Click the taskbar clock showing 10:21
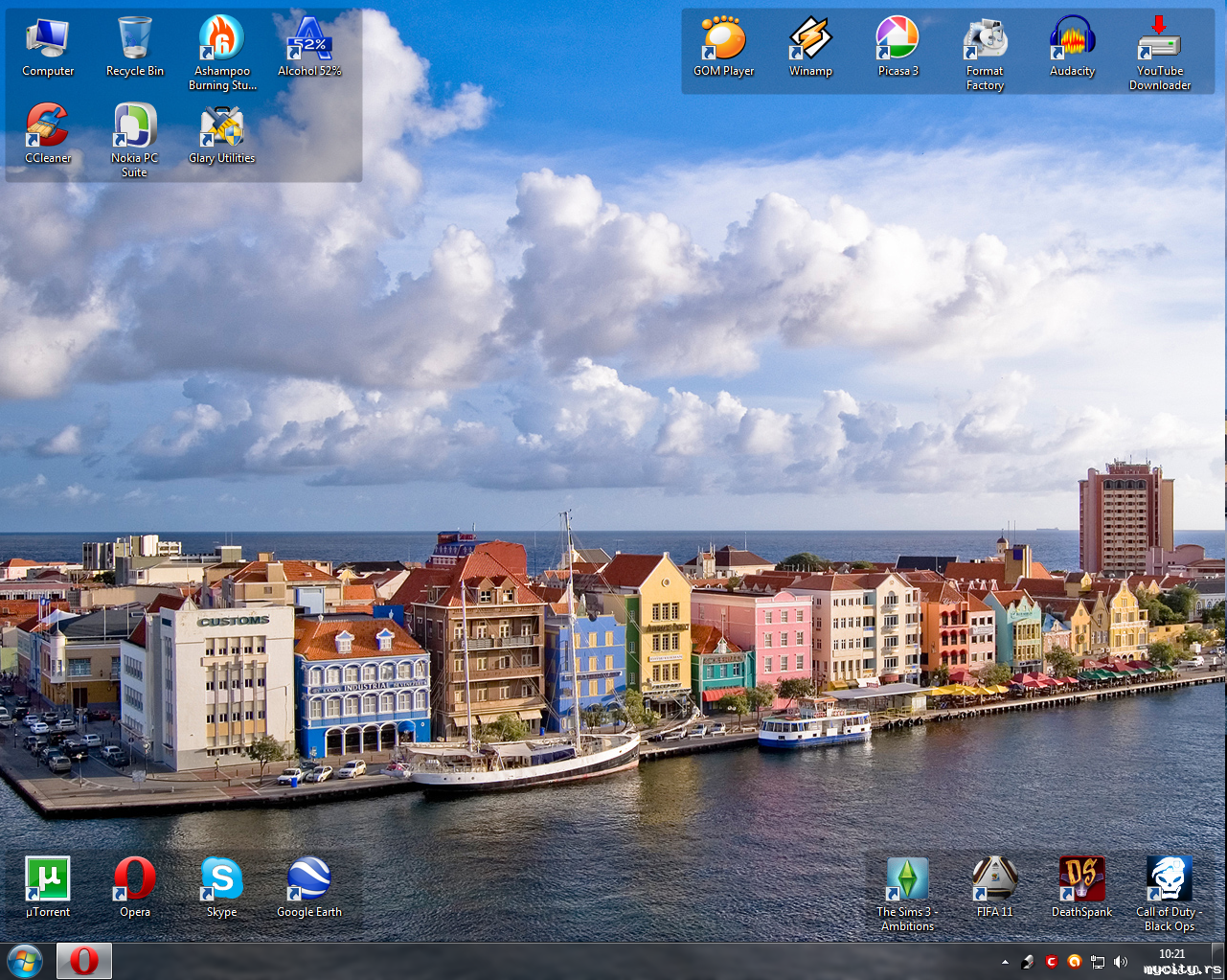The width and height of the screenshot is (1227, 980). click(1171, 954)
